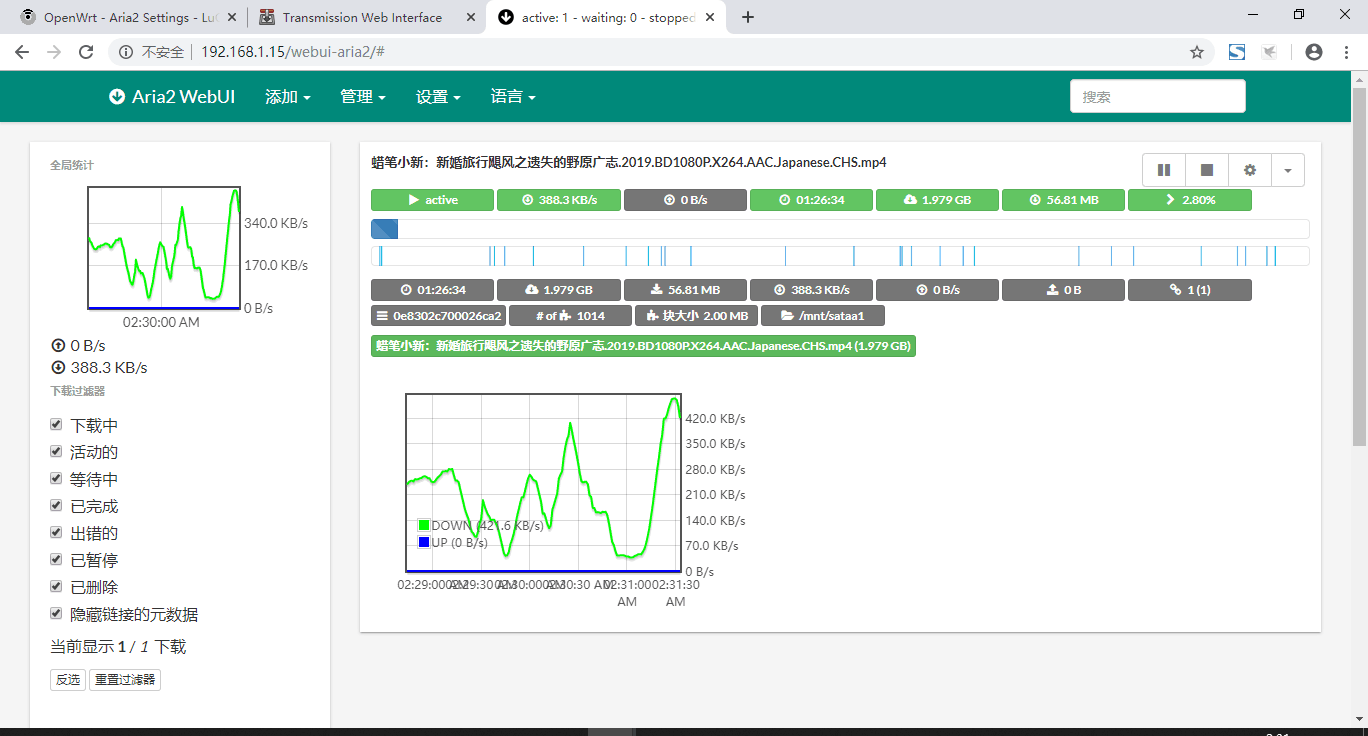Open a new browser tab
This screenshot has width=1368, height=736.
point(747,17)
